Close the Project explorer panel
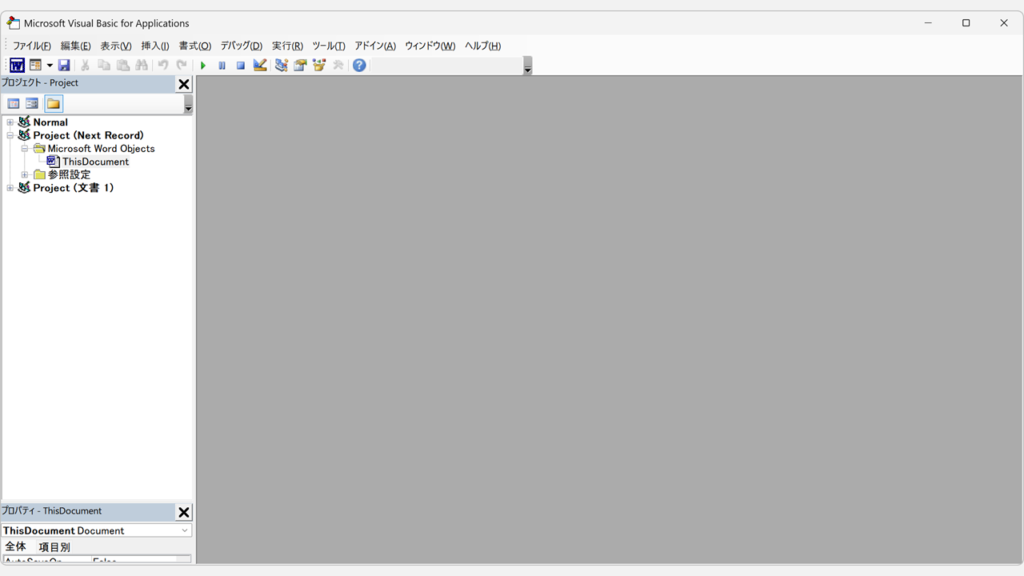Screen dimensions: 1024x576 [x=184, y=84]
